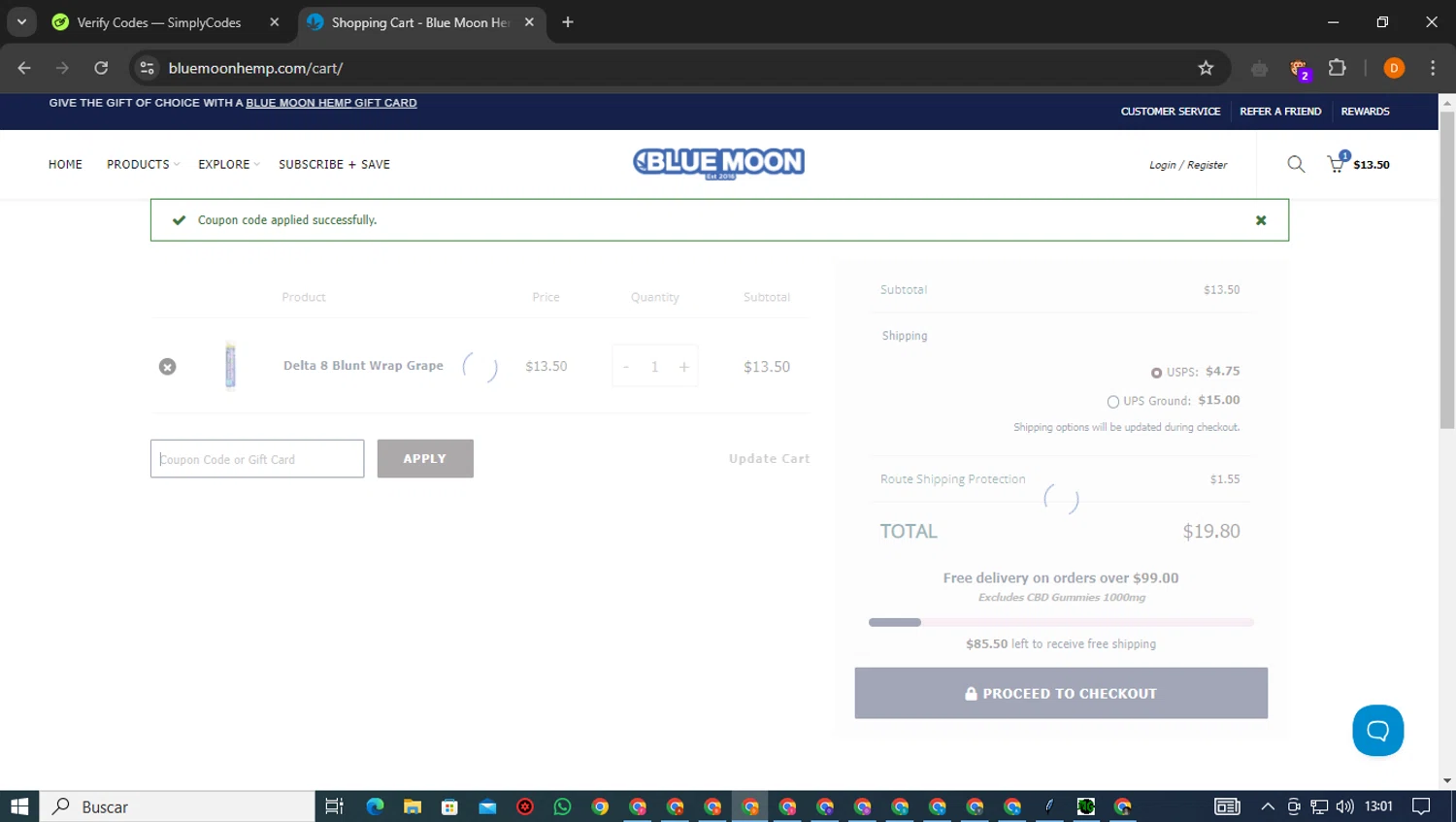Viewport: 1456px width, 822px height.
Task: Close the SimplyCodes tab
Action: [275, 22]
